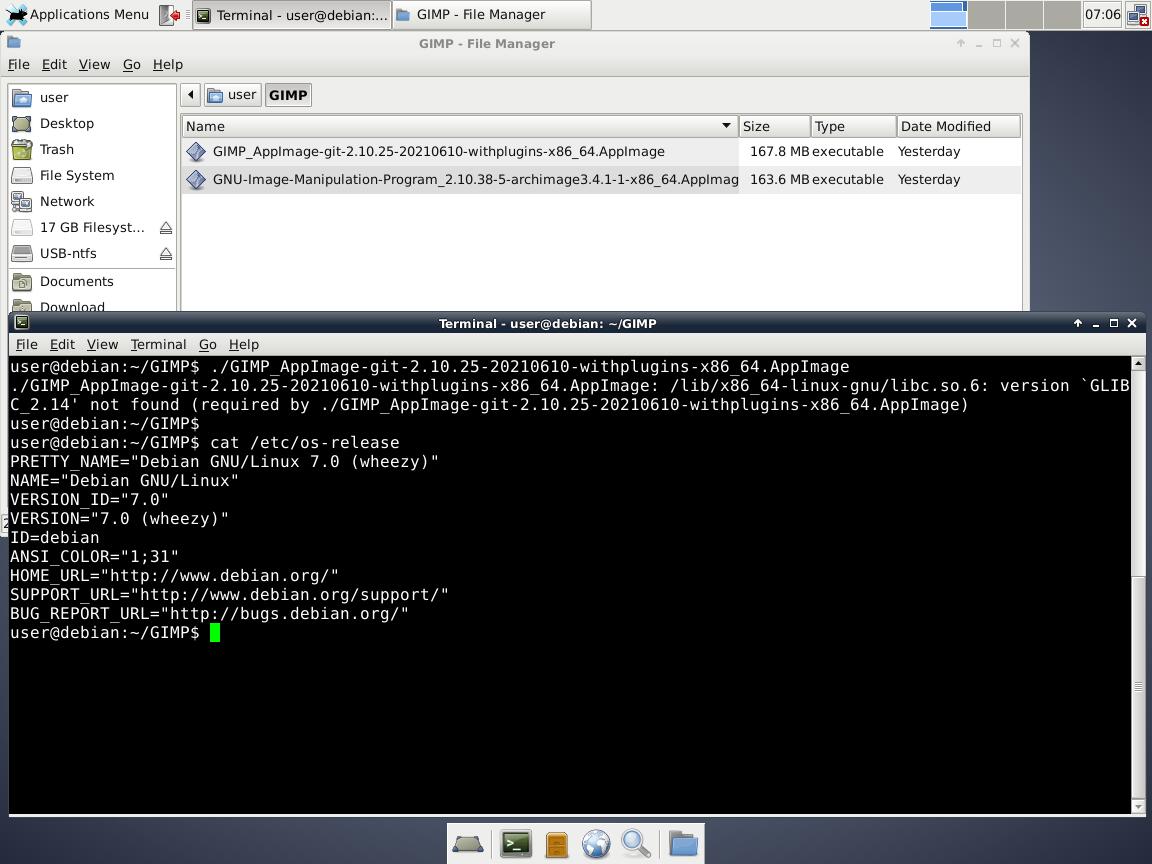Eject the 17 GB Filesystem volume

[166, 228]
